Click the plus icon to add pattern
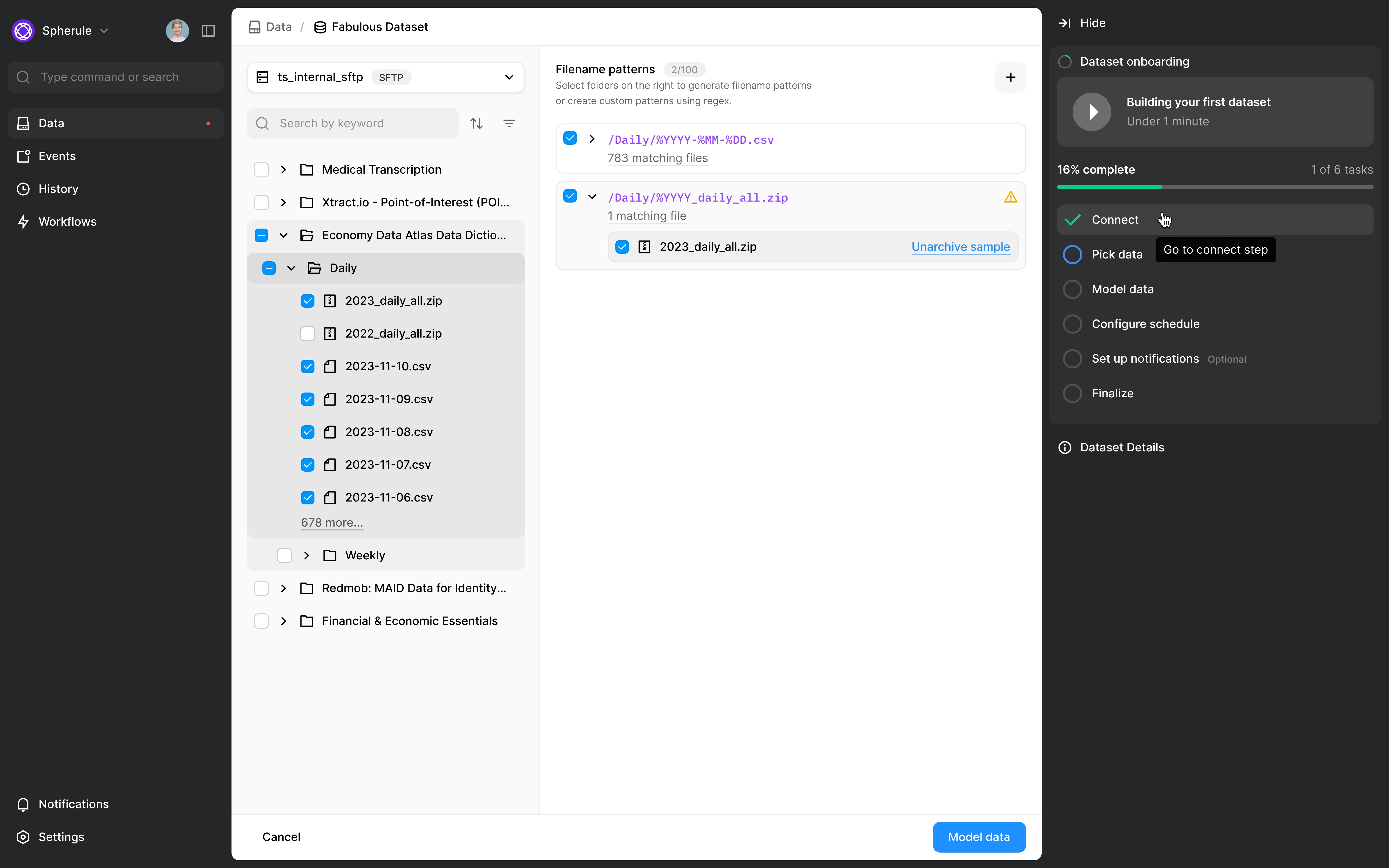Viewport: 1389px width, 868px height. 1010,77
